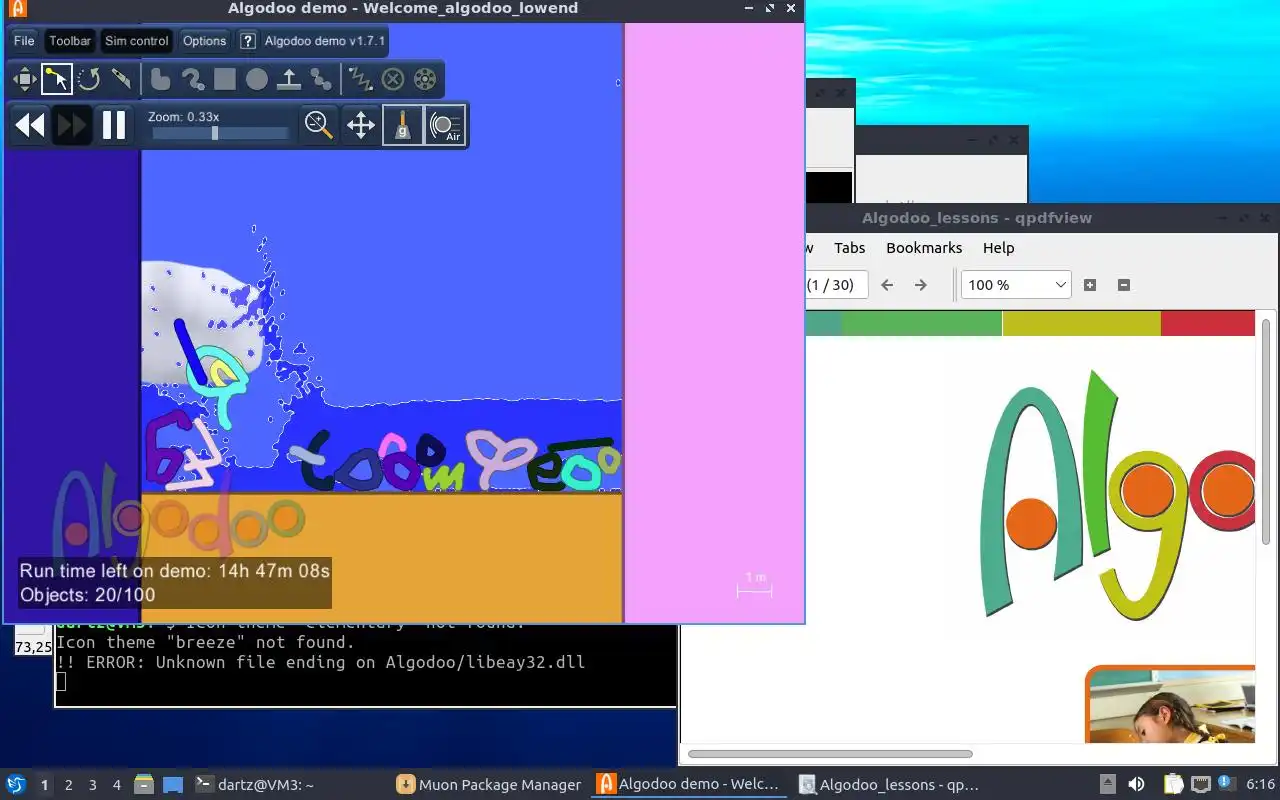Viewport: 1280px width, 800px height.
Task: Toggle air friction
Action: click(x=445, y=125)
